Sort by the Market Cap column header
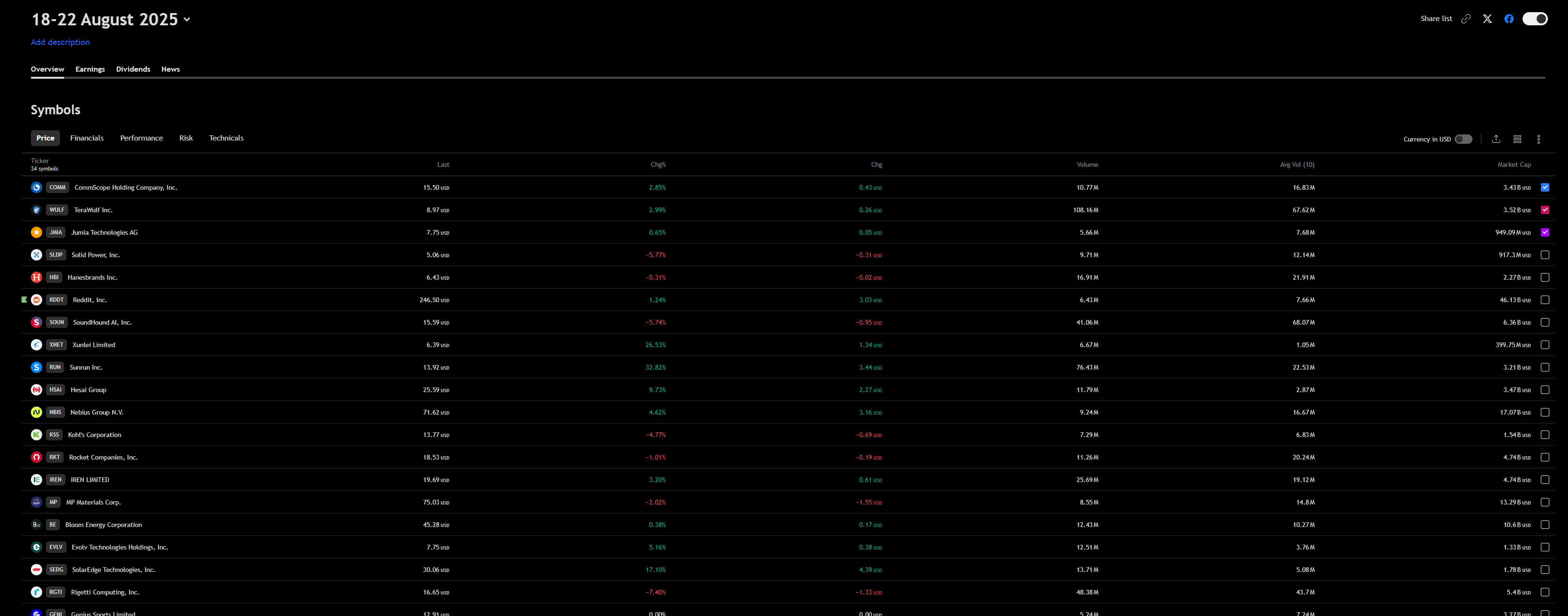The width and height of the screenshot is (1568, 616). coord(1514,164)
